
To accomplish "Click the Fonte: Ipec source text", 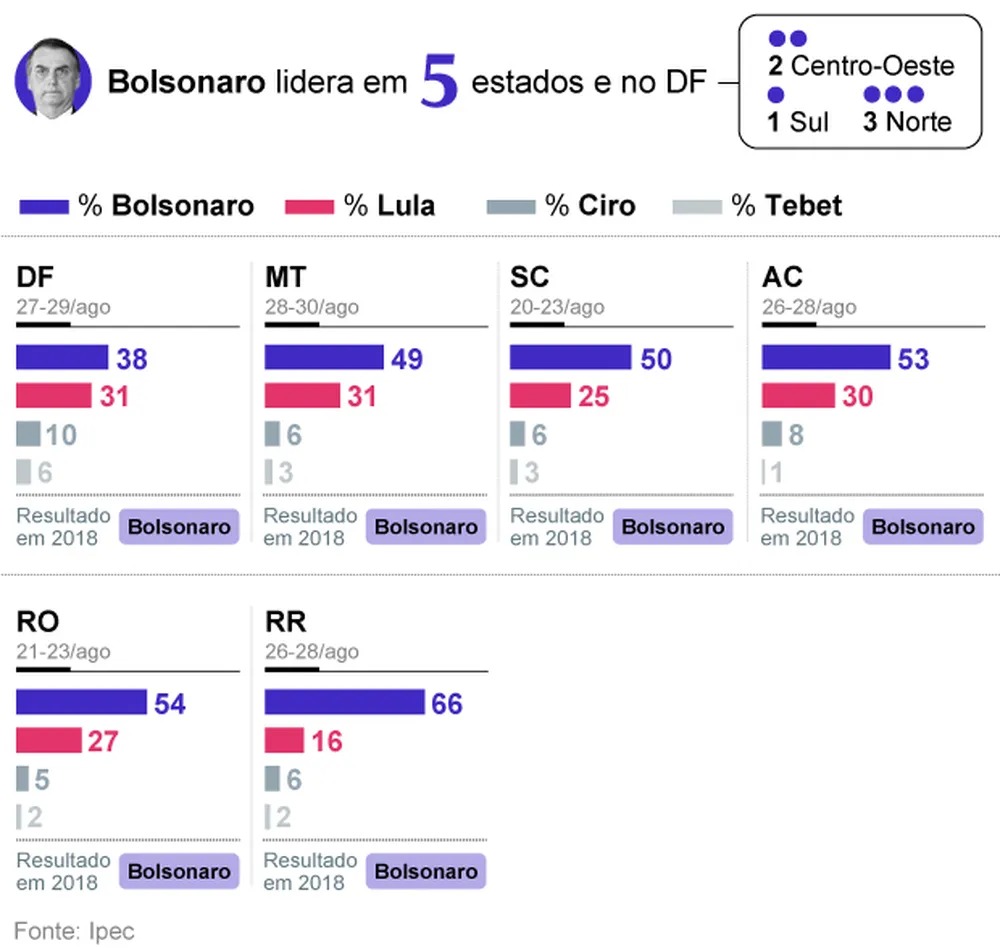I will [75, 931].
